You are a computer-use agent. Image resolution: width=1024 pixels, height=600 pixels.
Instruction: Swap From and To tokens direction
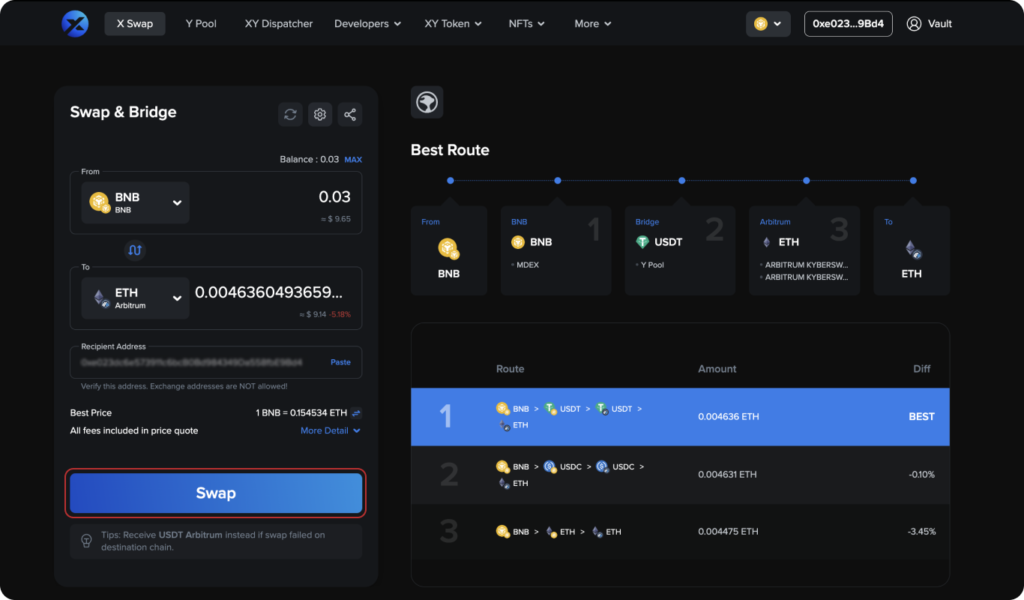click(135, 250)
